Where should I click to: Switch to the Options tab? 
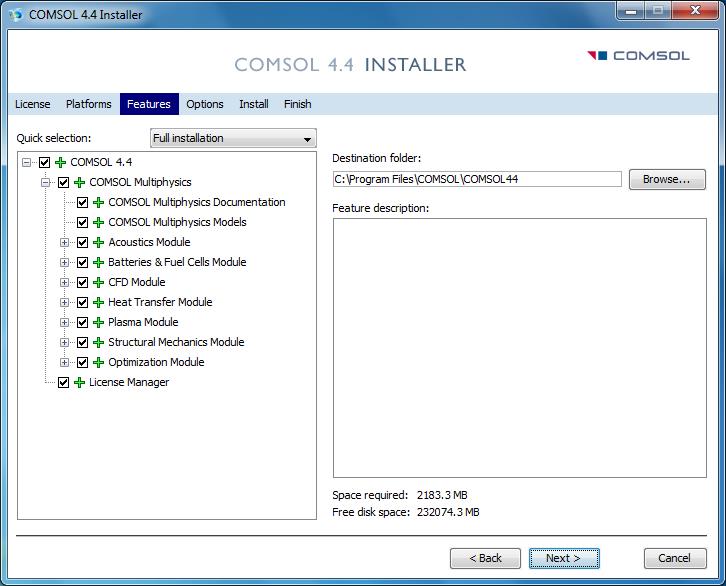pyautogui.click(x=205, y=104)
